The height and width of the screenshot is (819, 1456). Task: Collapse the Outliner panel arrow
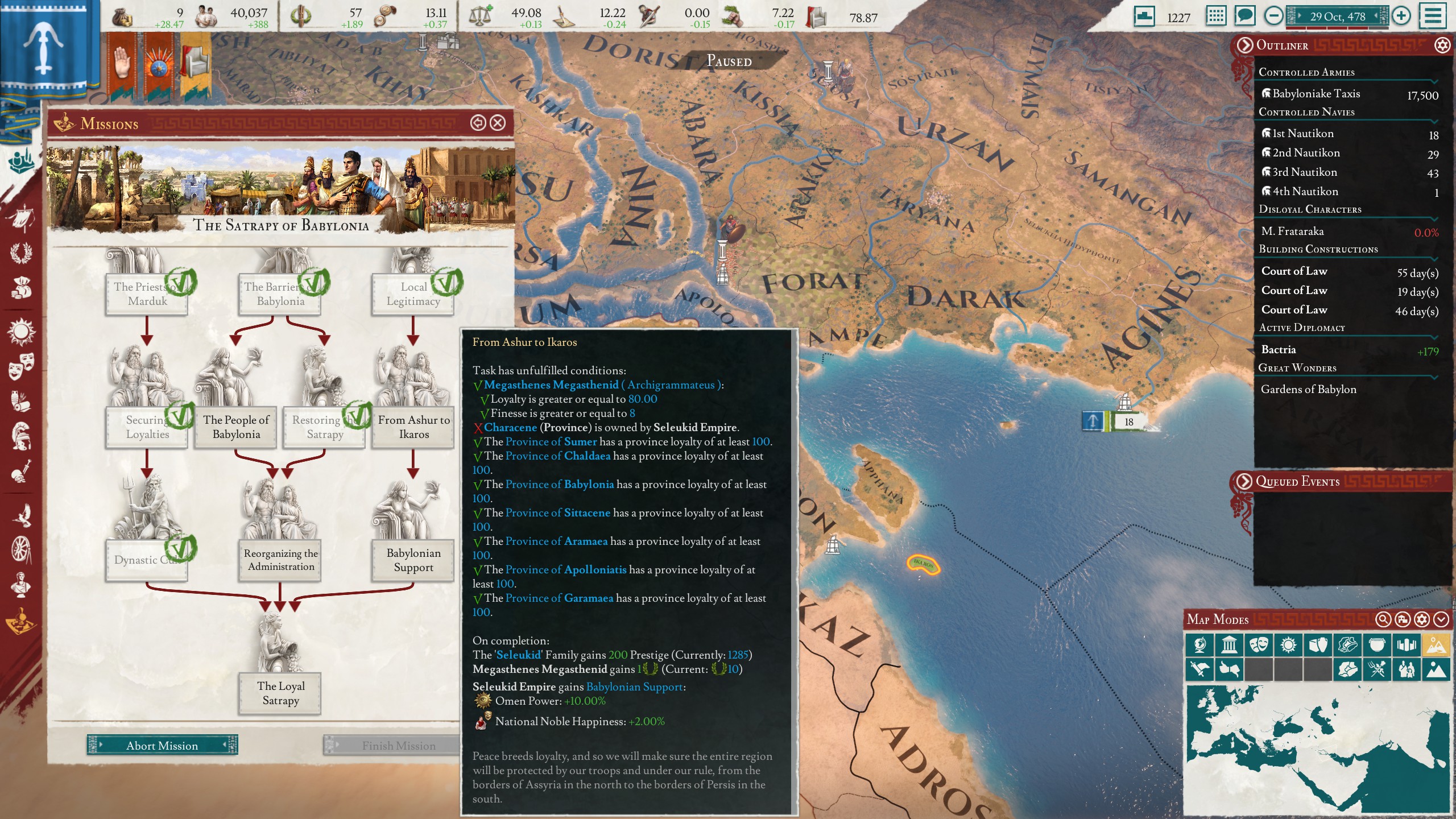pyautogui.click(x=1245, y=45)
